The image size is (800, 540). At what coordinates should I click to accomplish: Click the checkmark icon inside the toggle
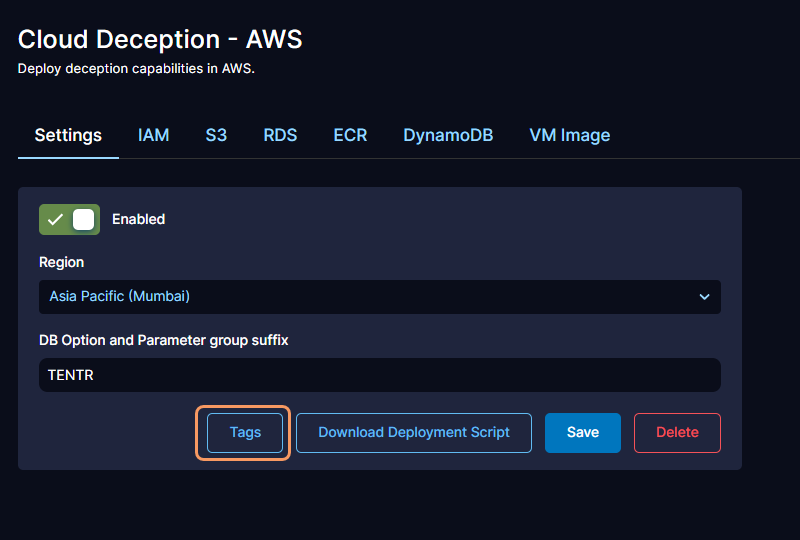pos(55,219)
